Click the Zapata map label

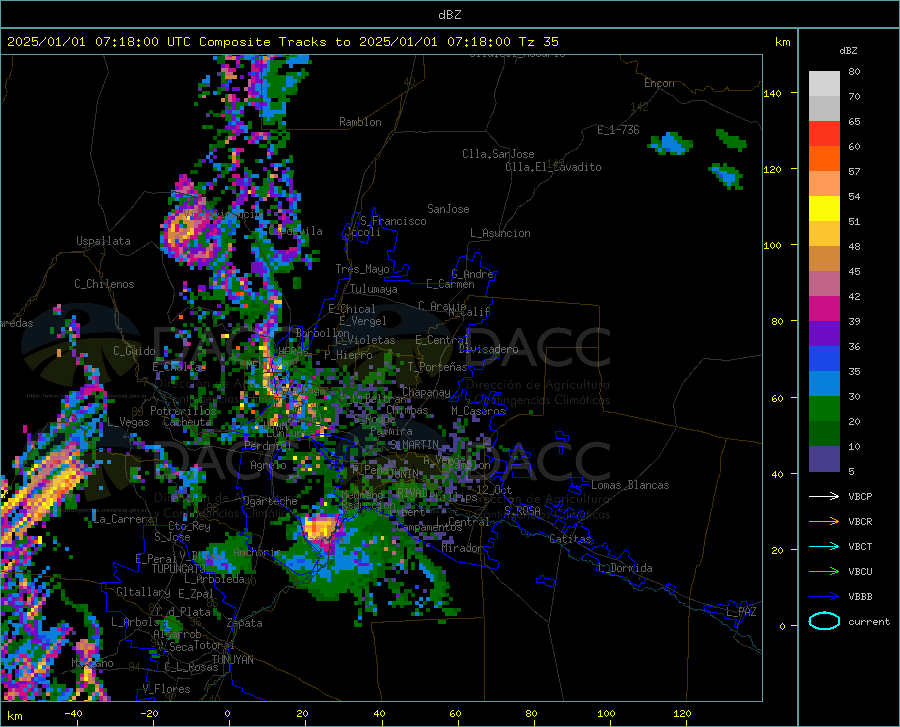click(x=245, y=623)
